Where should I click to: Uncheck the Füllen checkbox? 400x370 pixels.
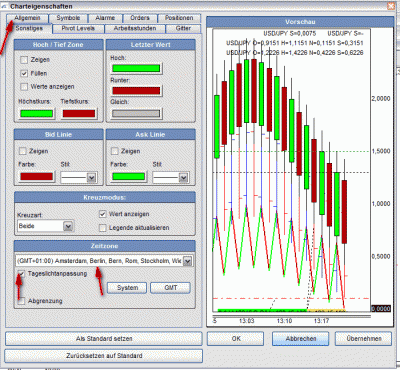[x=24, y=73]
